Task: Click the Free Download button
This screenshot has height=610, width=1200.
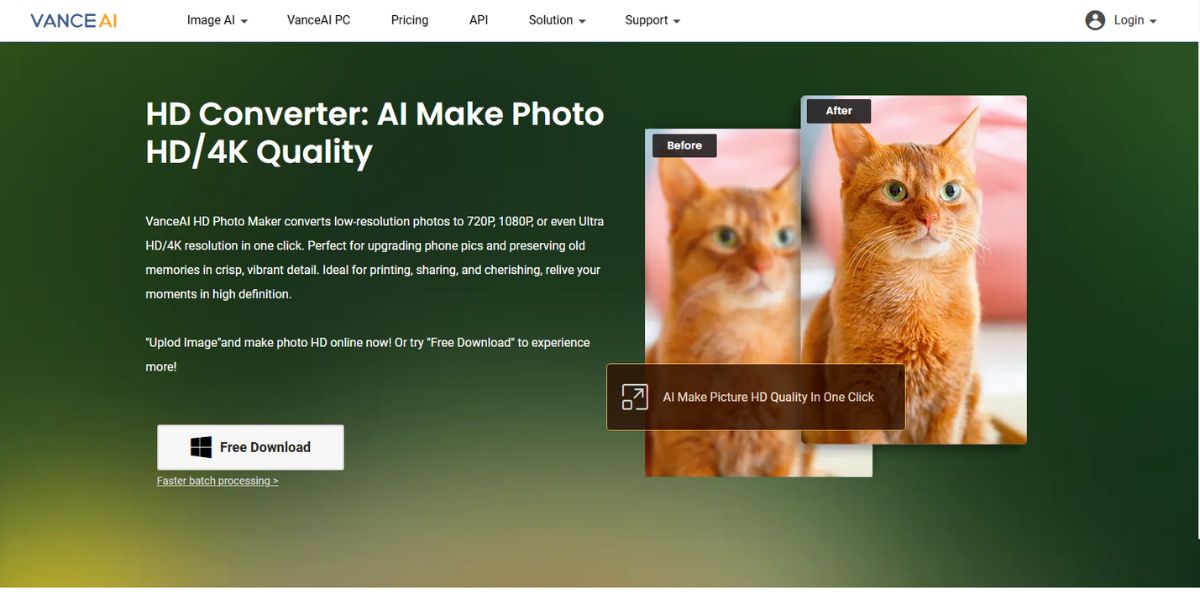Action: (x=250, y=447)
